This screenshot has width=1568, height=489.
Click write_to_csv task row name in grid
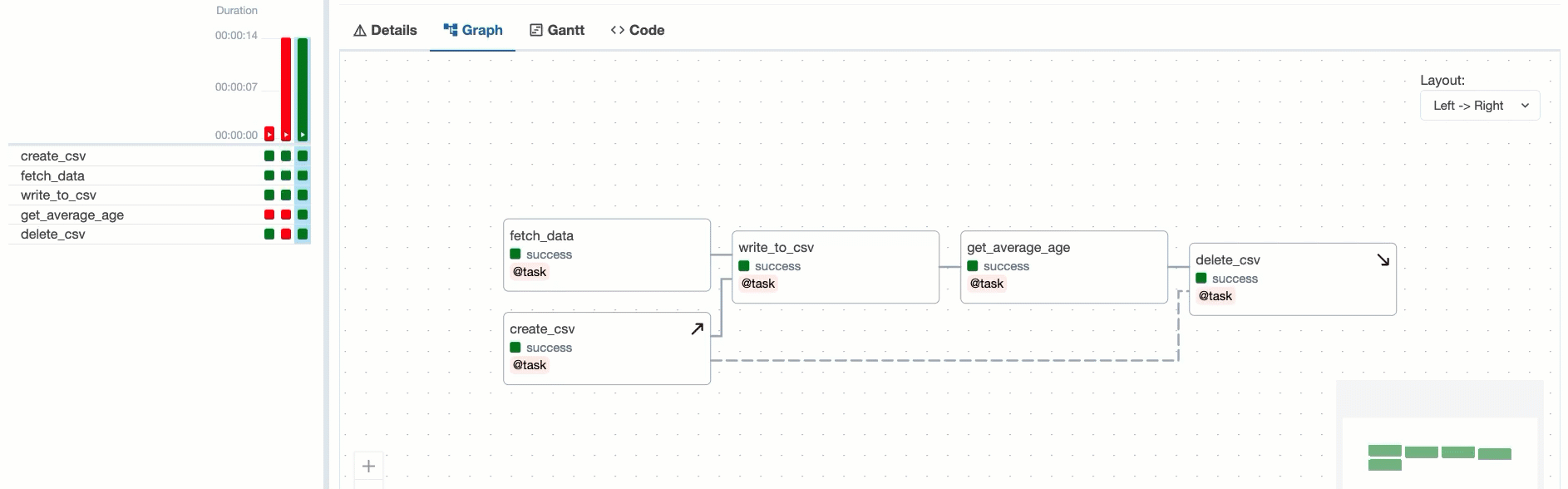[x=58, y=195]
